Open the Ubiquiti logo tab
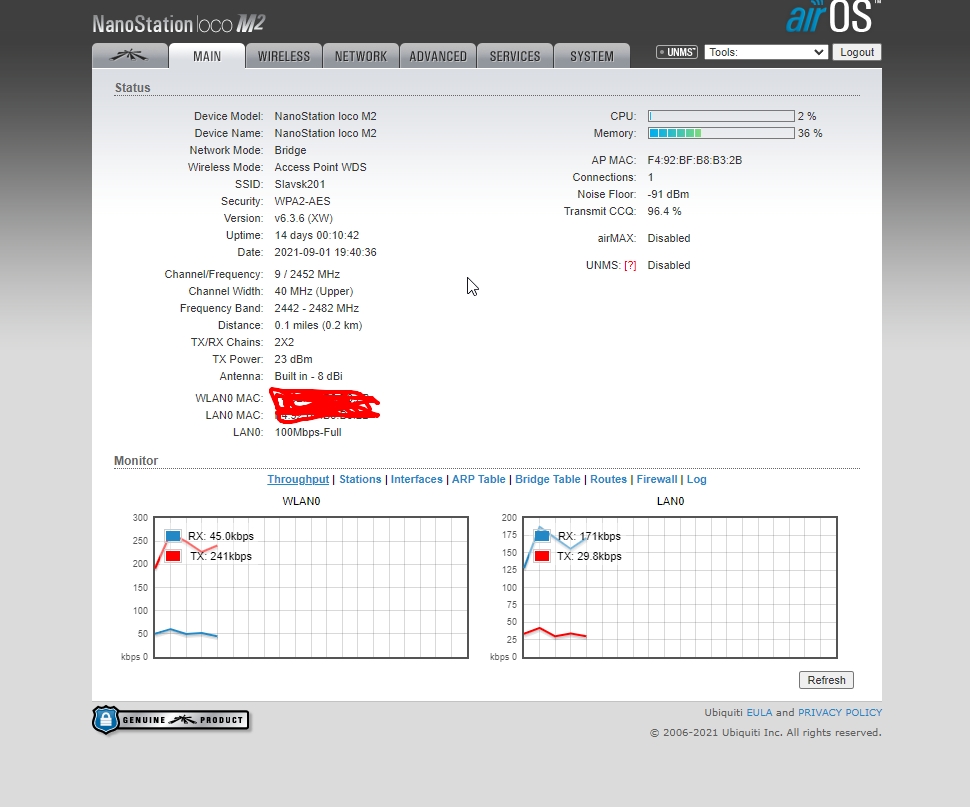970x807 pixels. (130, 56)
